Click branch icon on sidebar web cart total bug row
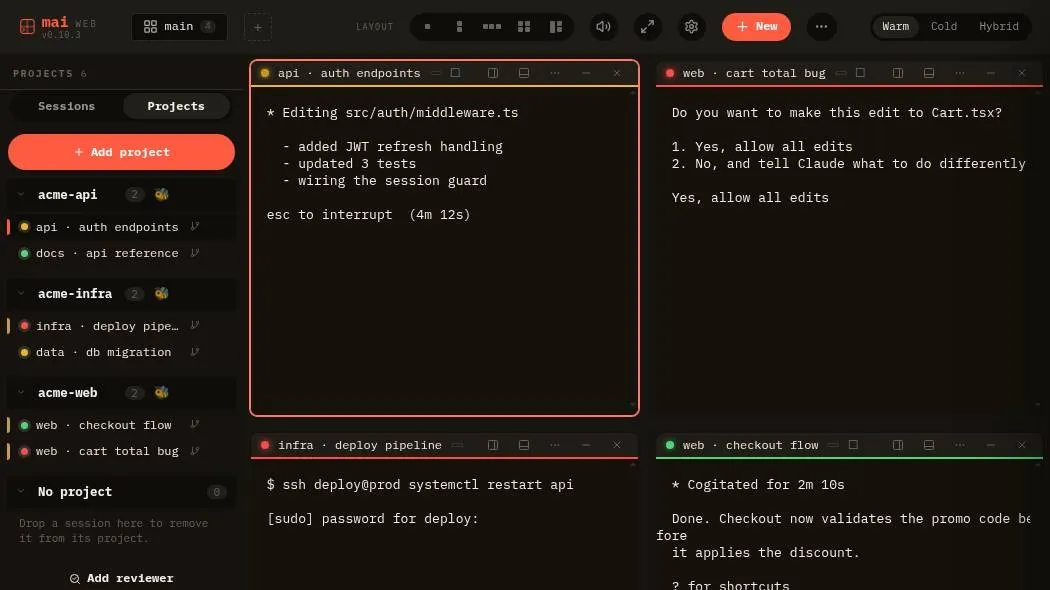Image resolution: width=1050 pixels, height=590 pixels. point(194,451)
